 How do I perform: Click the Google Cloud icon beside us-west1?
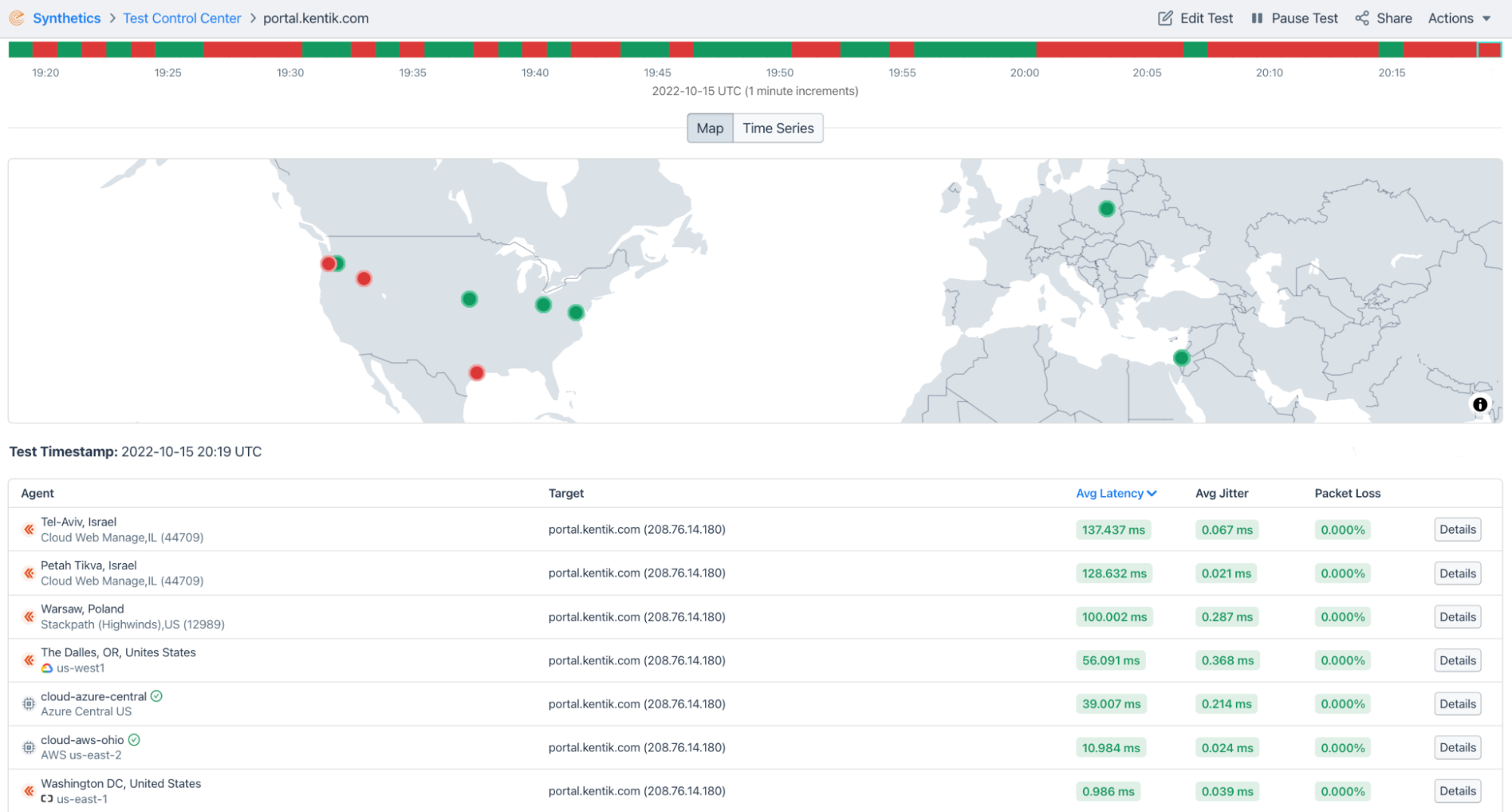point(47,668)
